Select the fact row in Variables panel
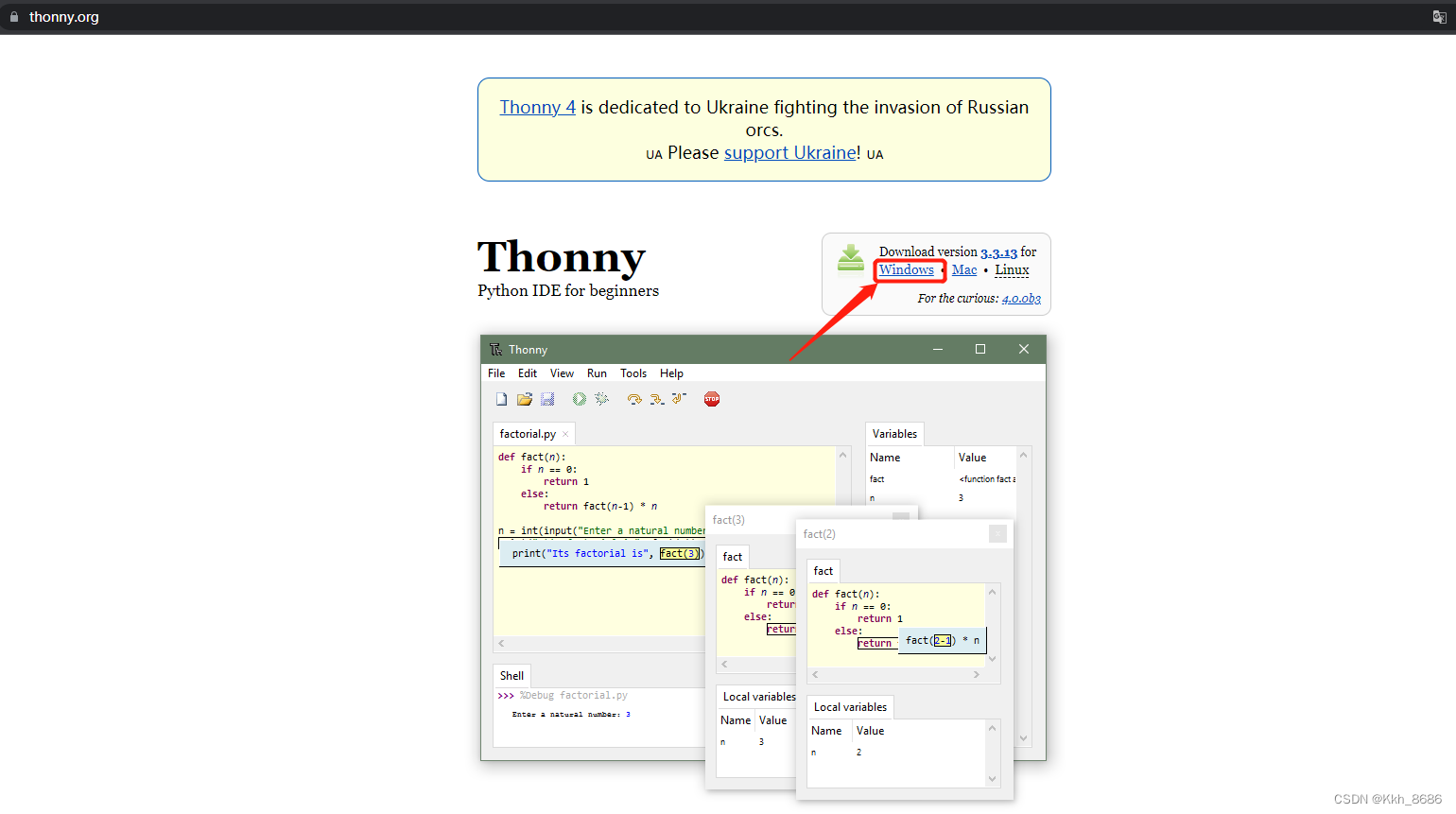The height and width of the screenshot is (814, 1456). (941, 479)
